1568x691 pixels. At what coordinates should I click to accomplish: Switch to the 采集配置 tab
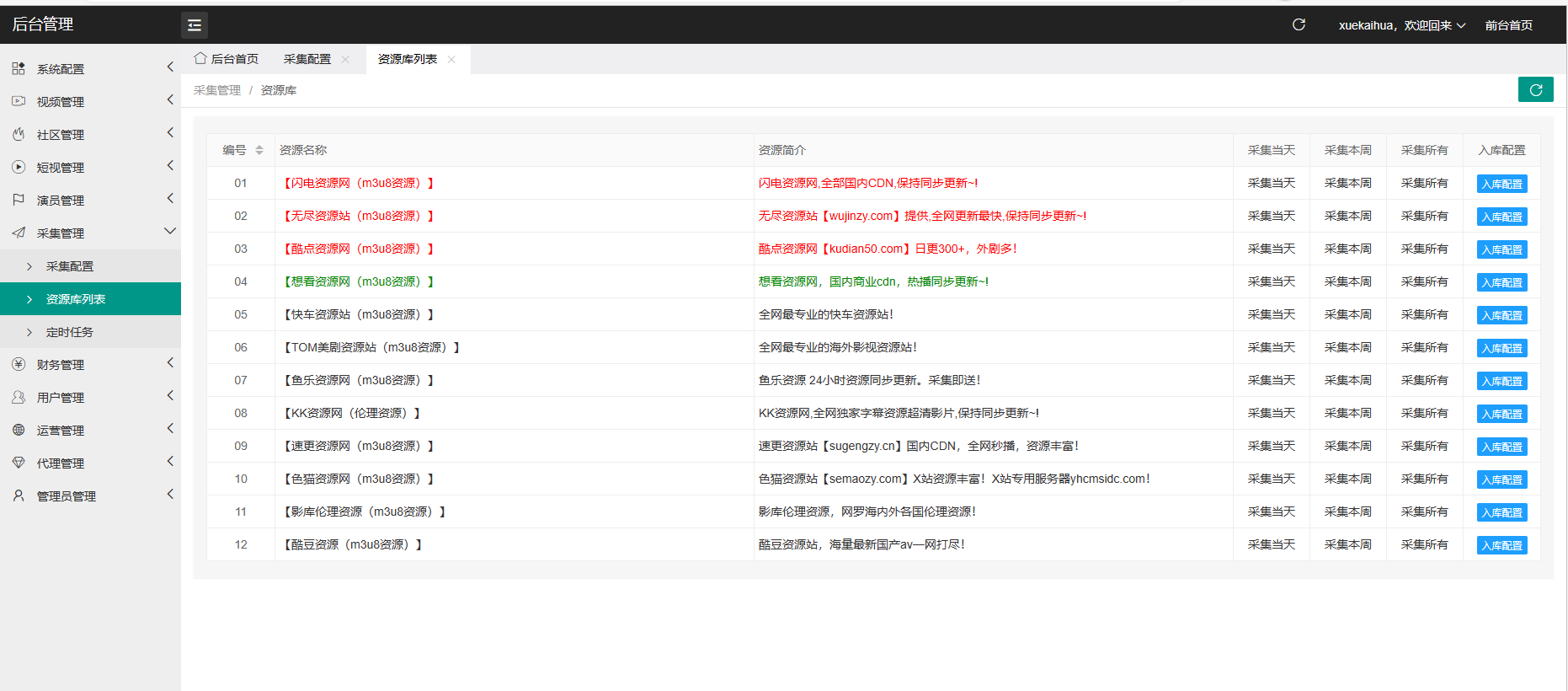pos(307,59)
